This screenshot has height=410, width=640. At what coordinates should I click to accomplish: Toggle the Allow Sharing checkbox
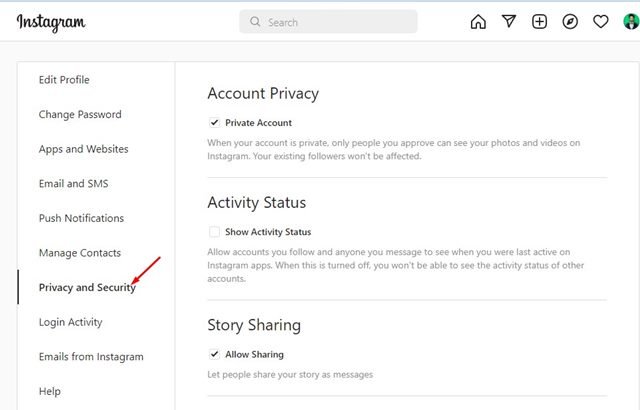(x=214, y=354)
